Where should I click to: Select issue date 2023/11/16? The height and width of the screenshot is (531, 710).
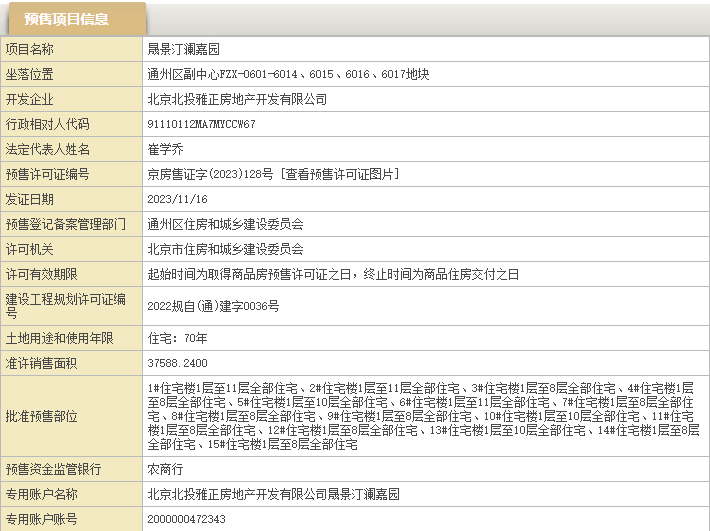pyautogui.click(x=176, y=199)
